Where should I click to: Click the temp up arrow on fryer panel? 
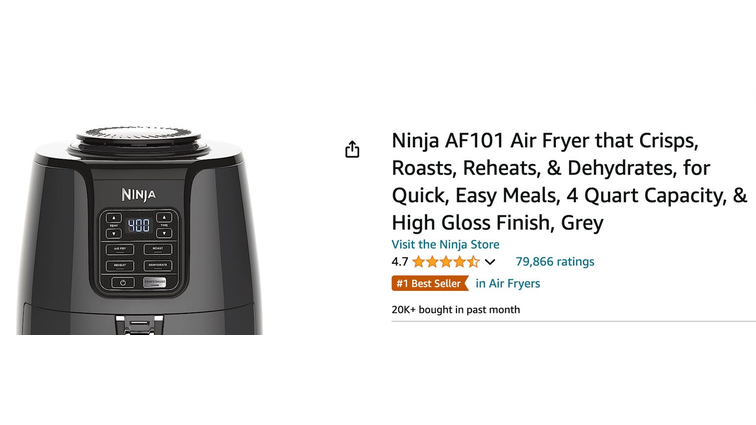(x=114, y=218)
